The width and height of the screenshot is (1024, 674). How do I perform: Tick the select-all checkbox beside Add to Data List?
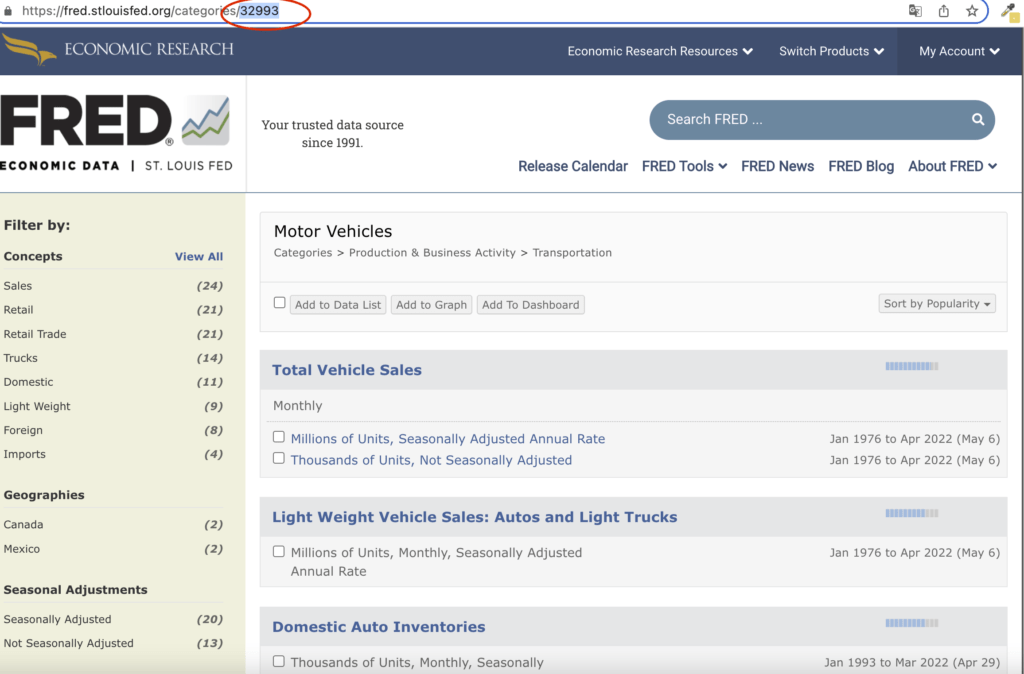(x=280, y=302)
